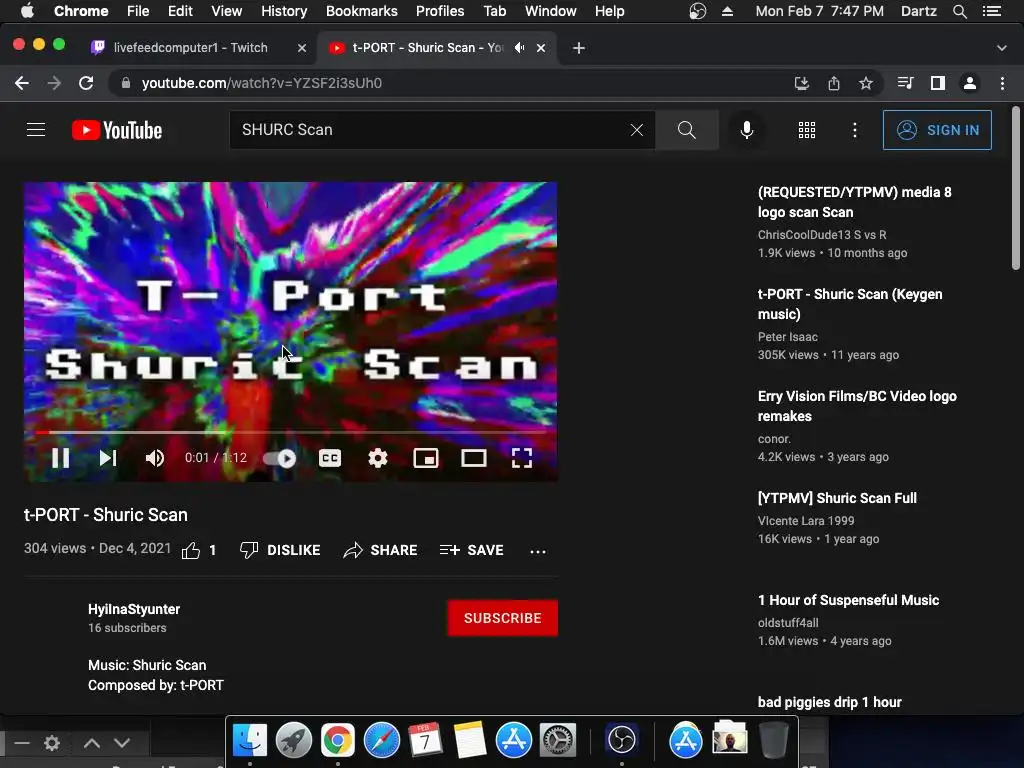Open Finder from the Dock

[x=250, y=740]
